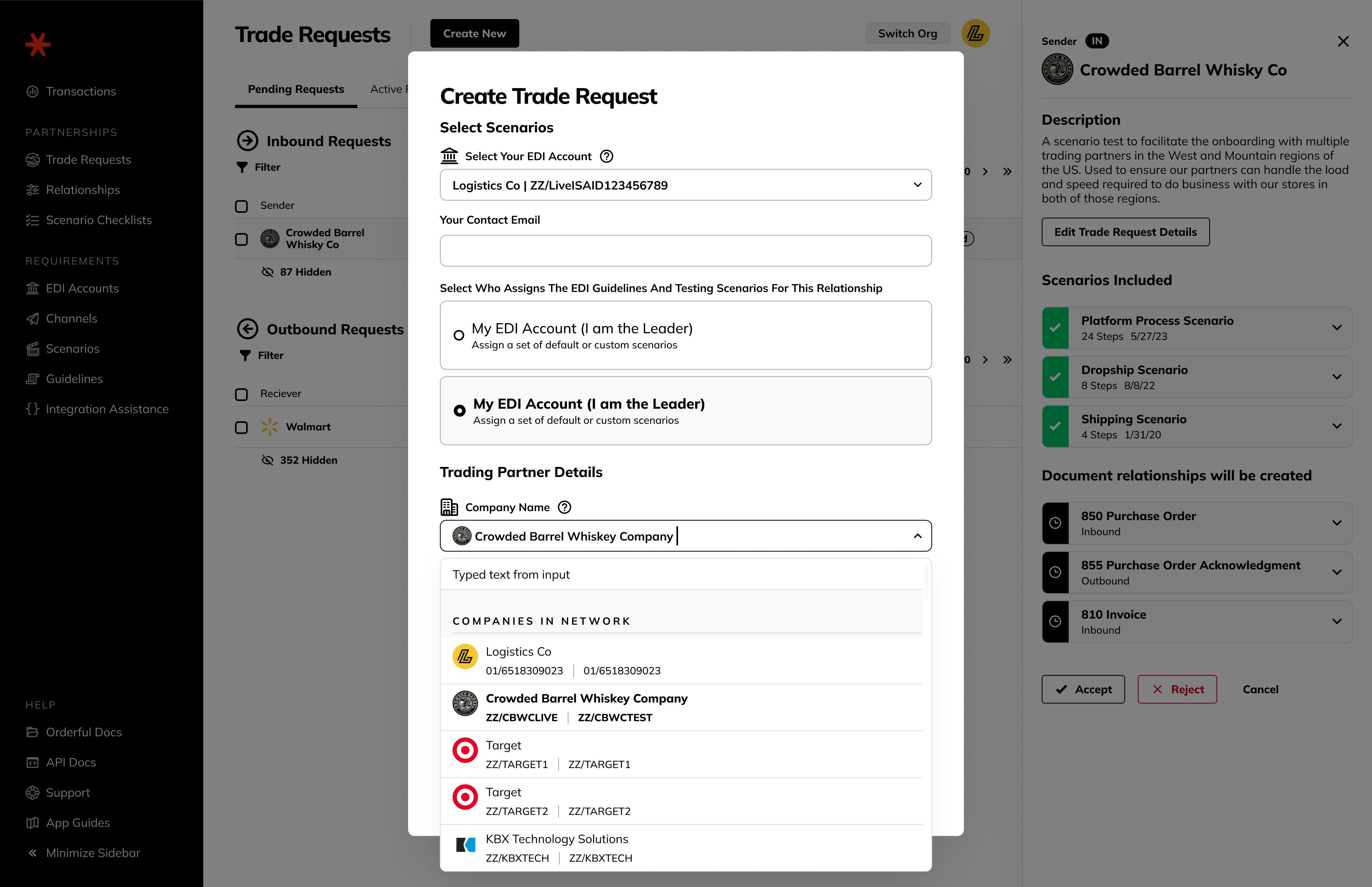The image size is (1372, 887).
Task: Choose Target ZZ/TARGET2 from list
Action: pos(682,800)
